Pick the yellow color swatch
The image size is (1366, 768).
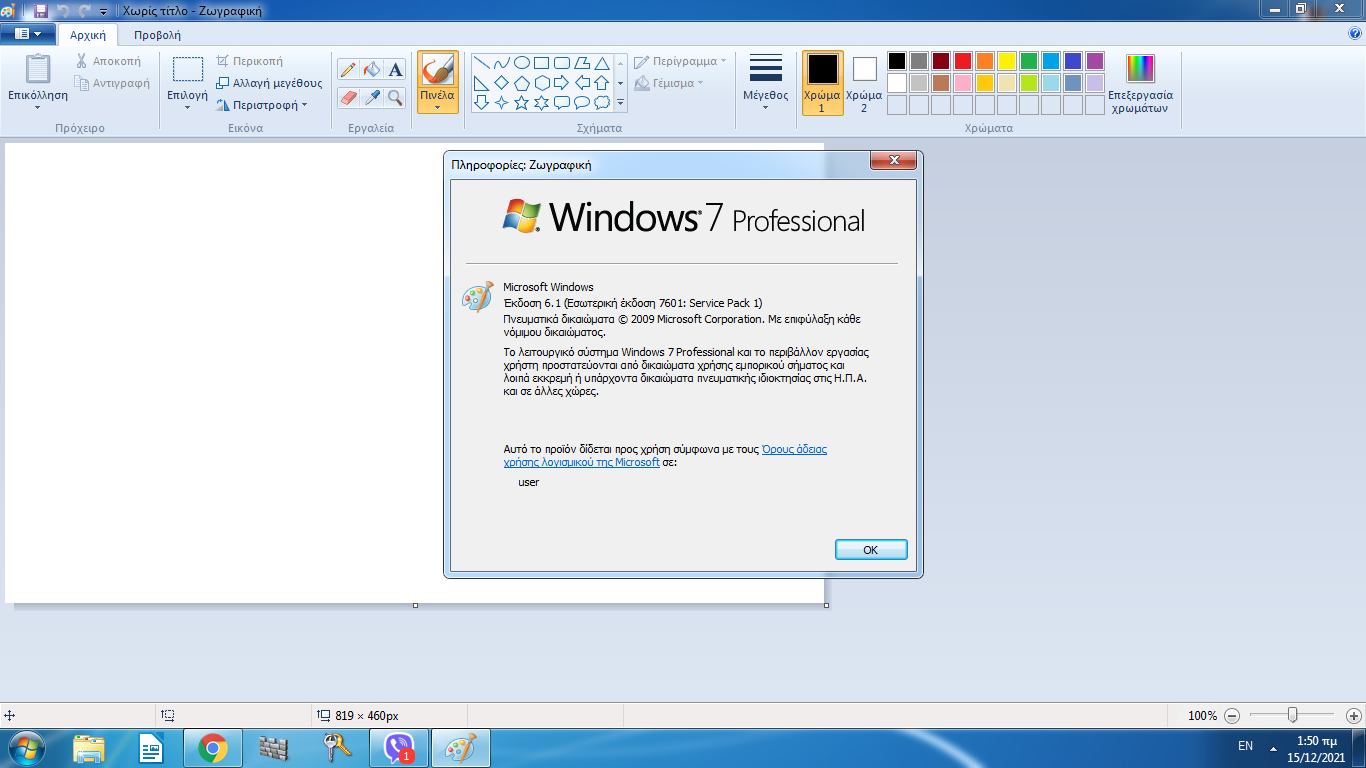tap(1007, 61)
